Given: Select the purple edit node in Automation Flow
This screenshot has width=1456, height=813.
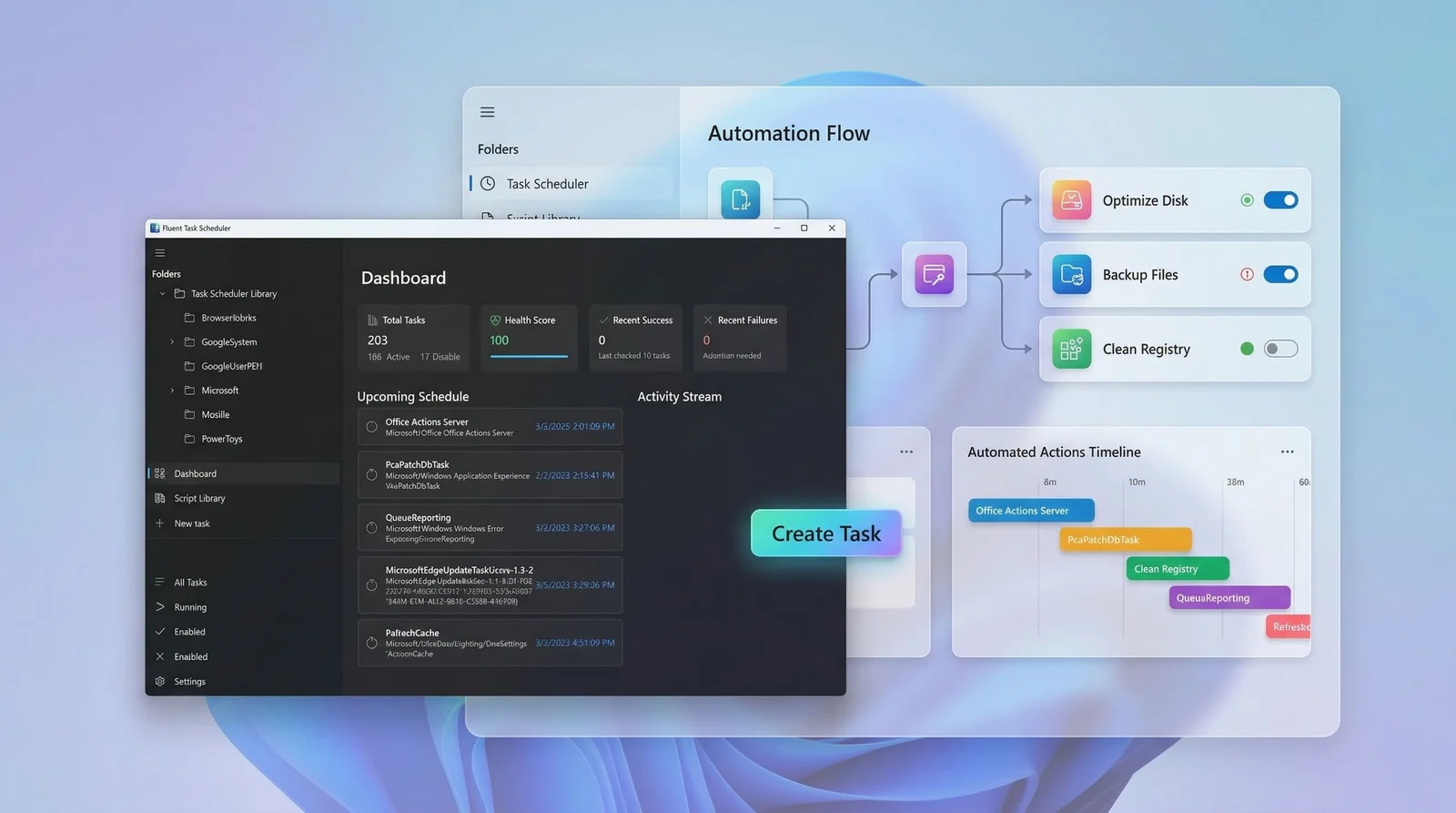Looking at the screenshot, I should (x=934, y=274).
